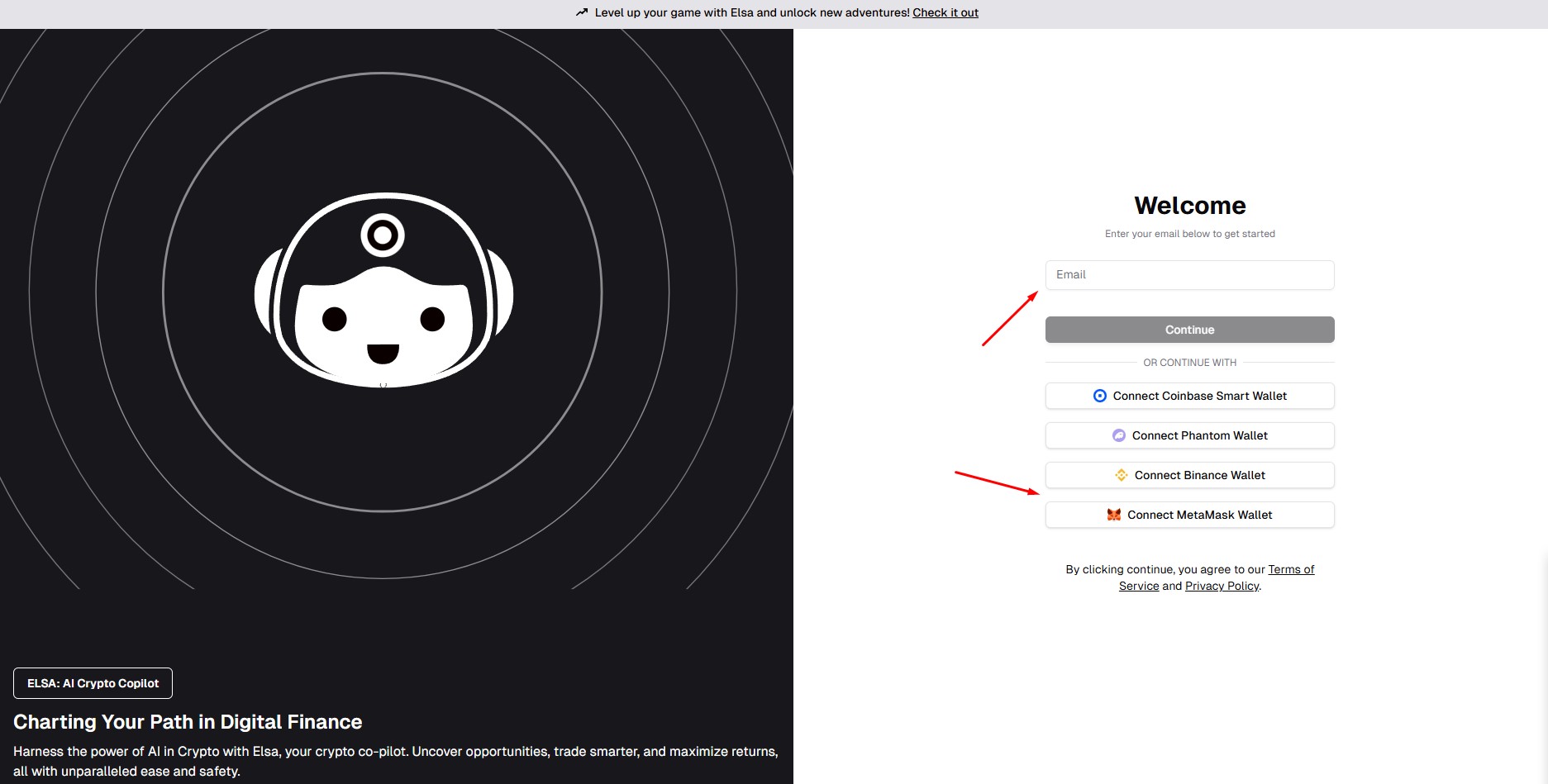
Task: Click the trending arrow icon in banner
Action: 582,12
